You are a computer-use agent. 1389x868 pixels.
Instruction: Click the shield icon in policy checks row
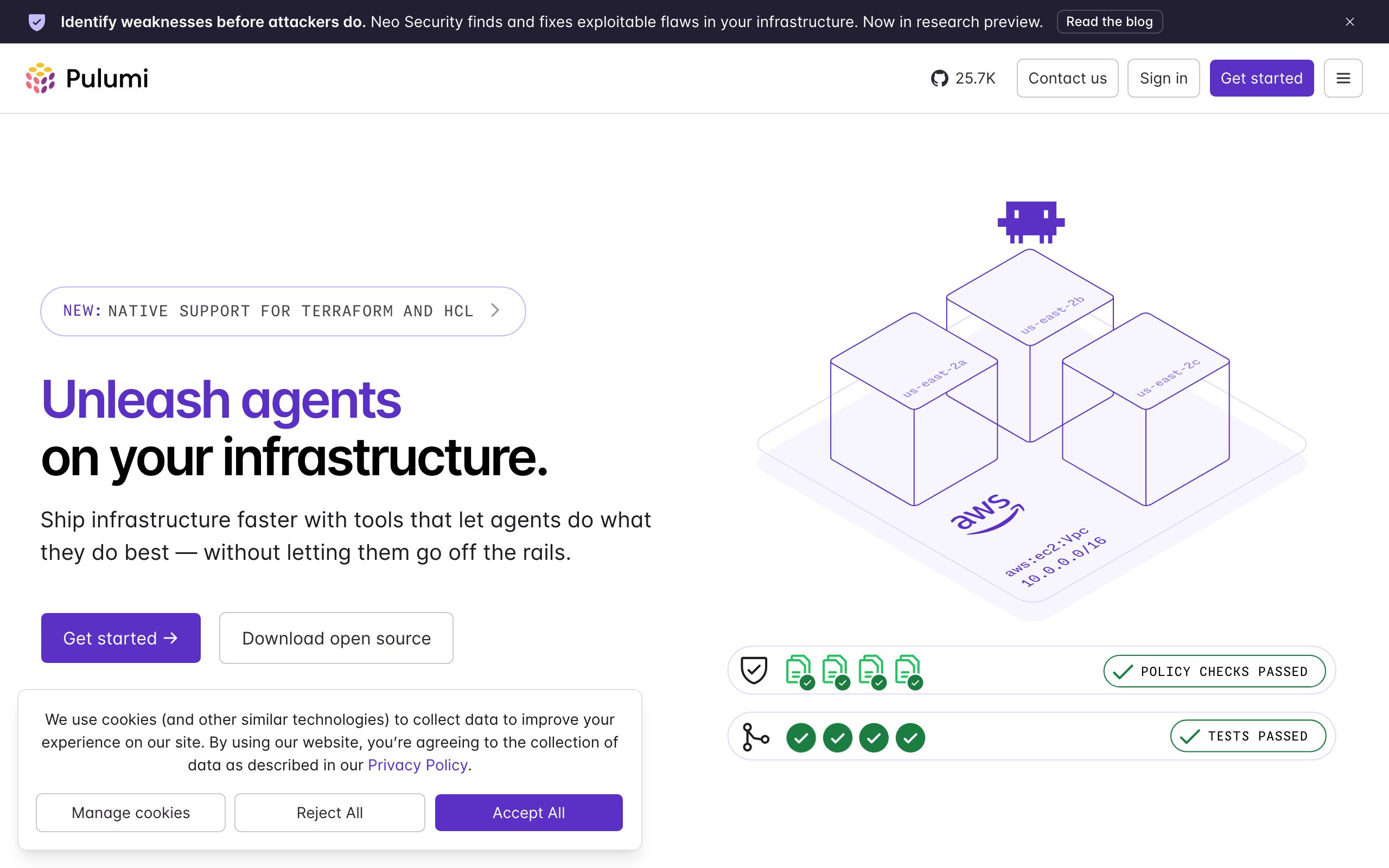[754, 670]
